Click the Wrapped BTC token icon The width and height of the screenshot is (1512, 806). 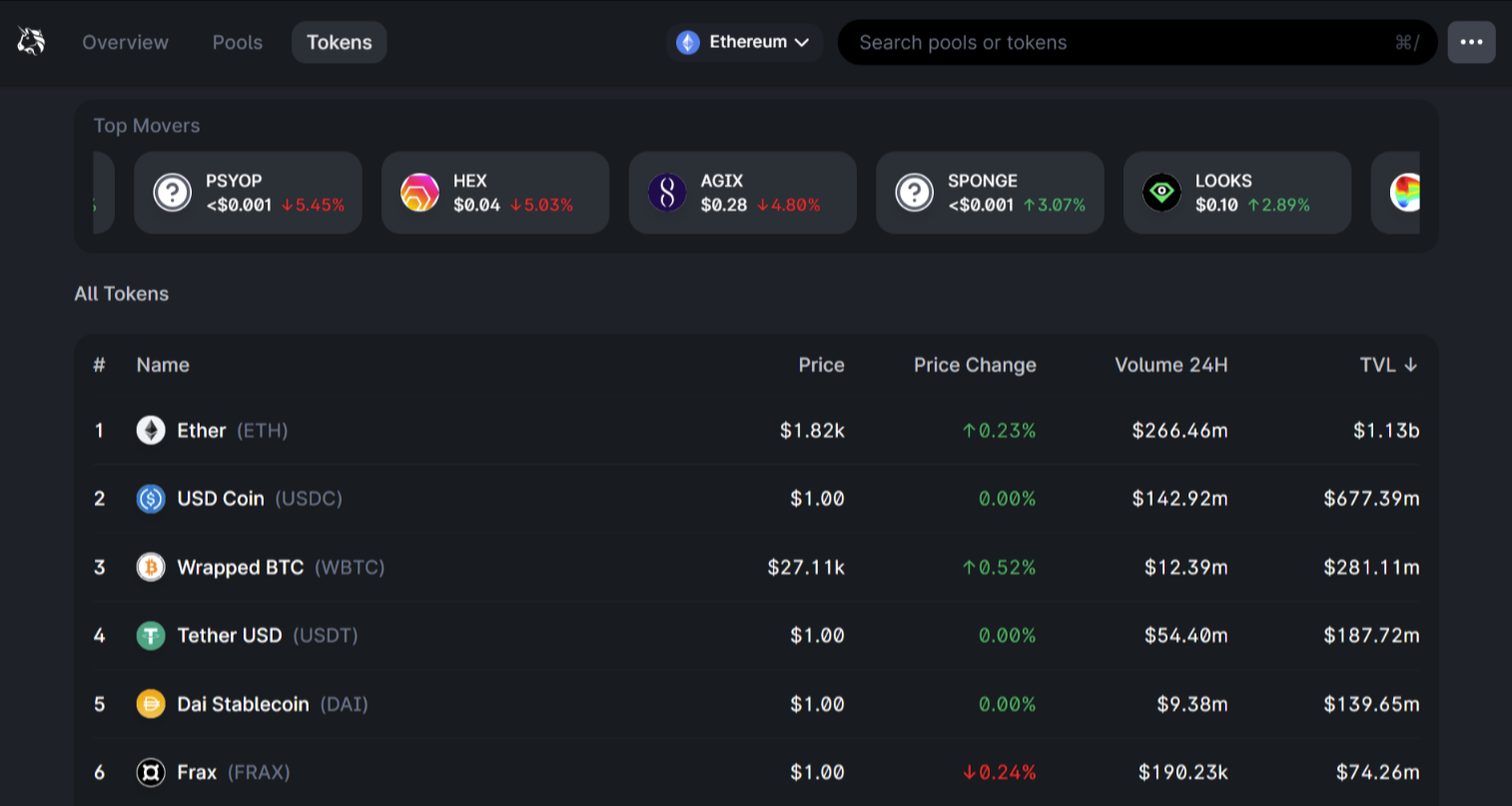tap(151, 567)
